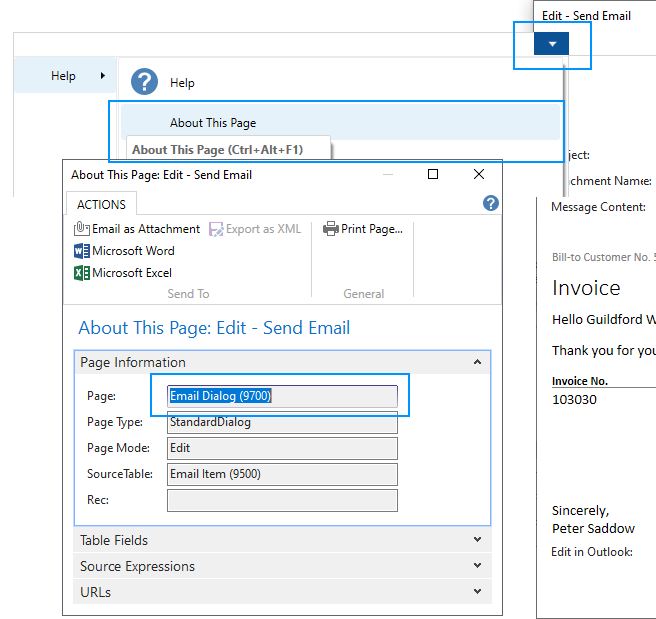Click the Page field showing Email Dialog (9700)
The width and height of the screenshot is (656, 619).
[282, 396]
